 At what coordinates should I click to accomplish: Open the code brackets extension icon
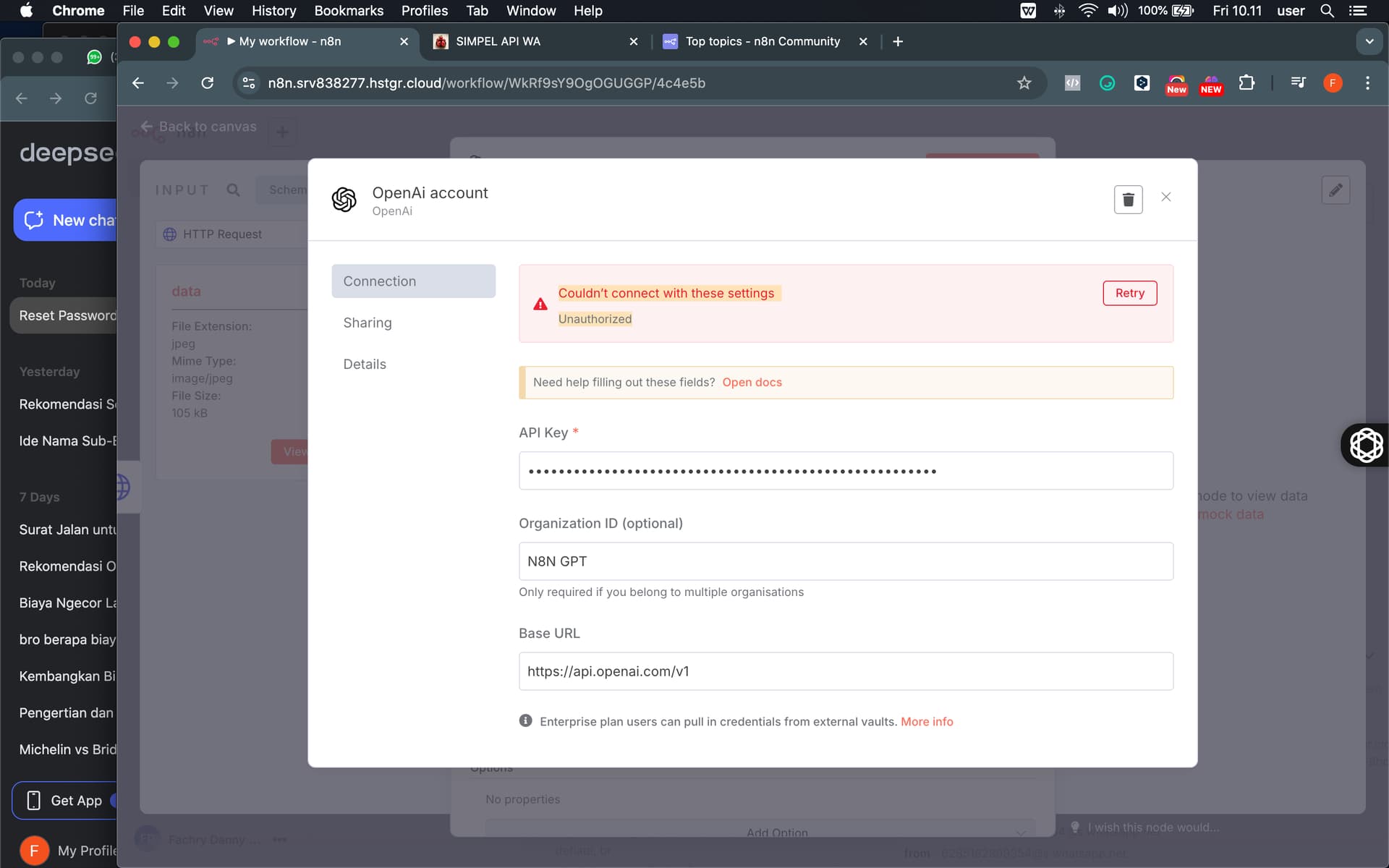[x=1072, y=83]
